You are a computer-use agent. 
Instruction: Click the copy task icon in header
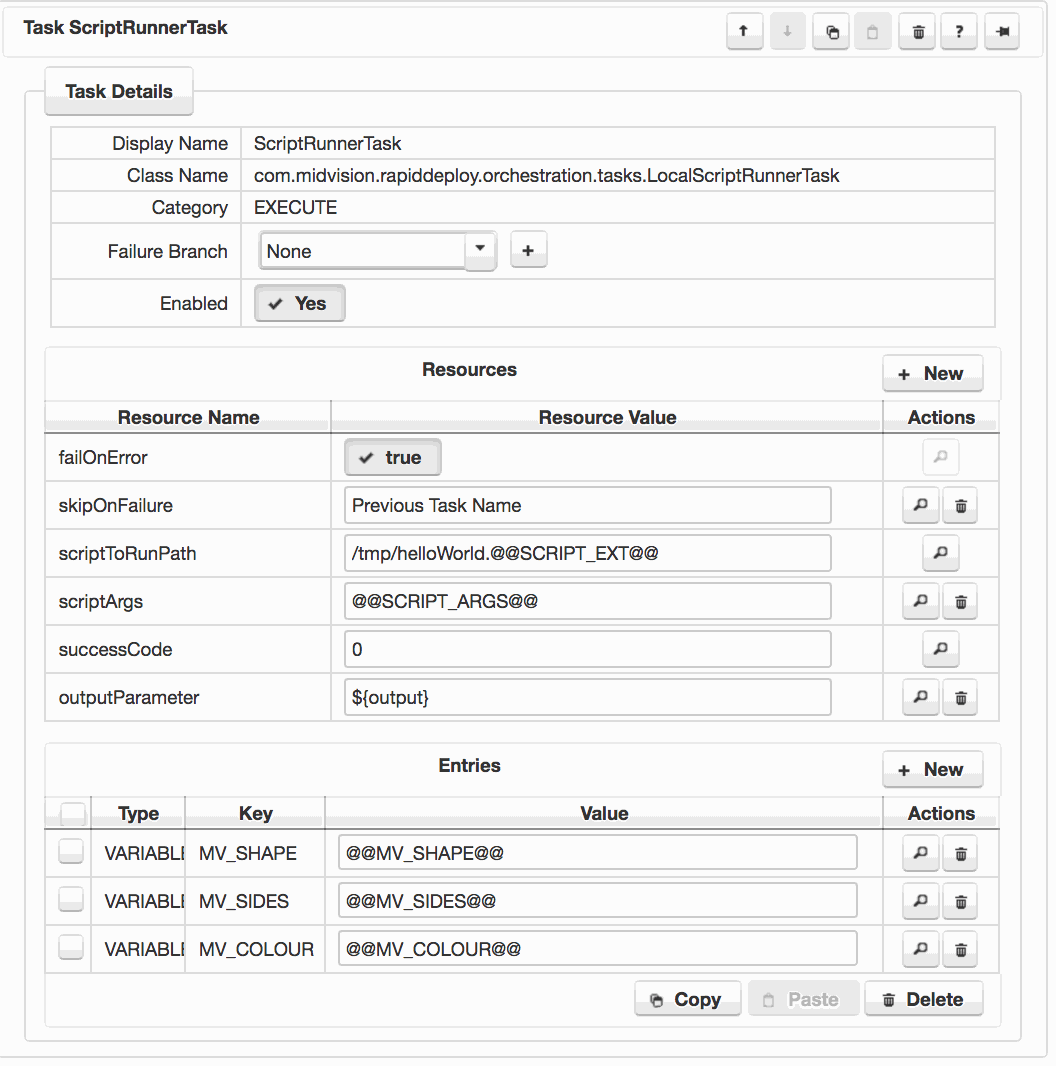tap(831, 31)
